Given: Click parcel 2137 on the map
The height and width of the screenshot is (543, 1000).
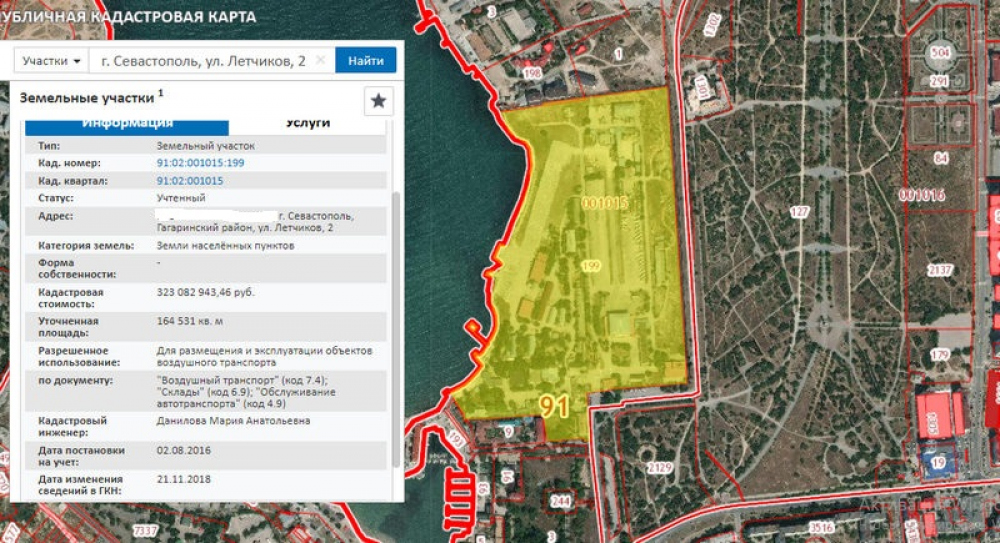Looking at the screenshot, I should (940, 271).
